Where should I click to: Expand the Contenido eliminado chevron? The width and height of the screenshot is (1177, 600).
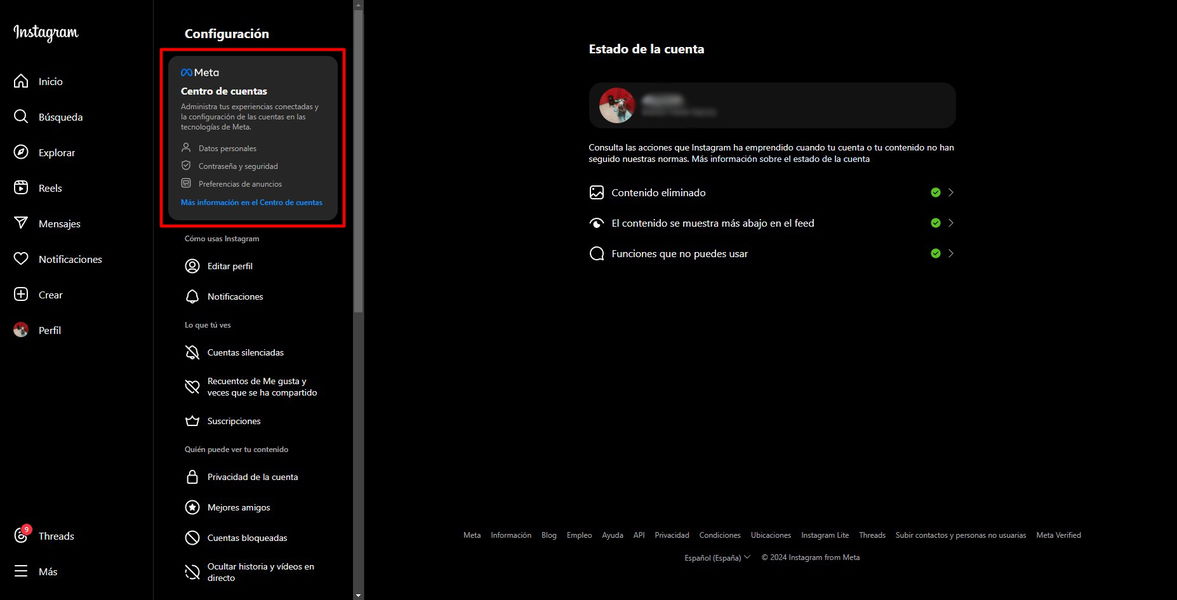click(950, 192)
